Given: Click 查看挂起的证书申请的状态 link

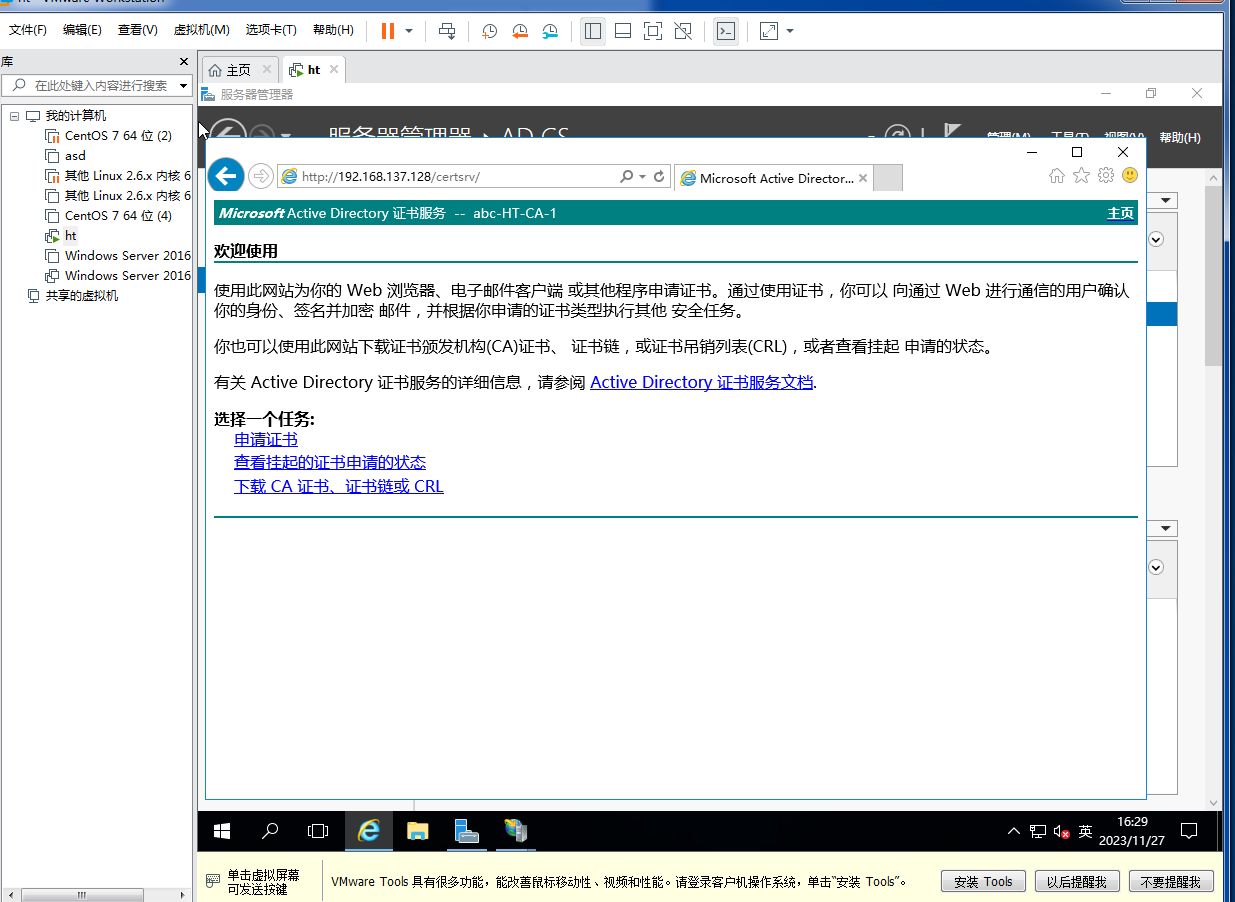Looking at the screenshot, I should pyautogui.click(x=330, y=462).
